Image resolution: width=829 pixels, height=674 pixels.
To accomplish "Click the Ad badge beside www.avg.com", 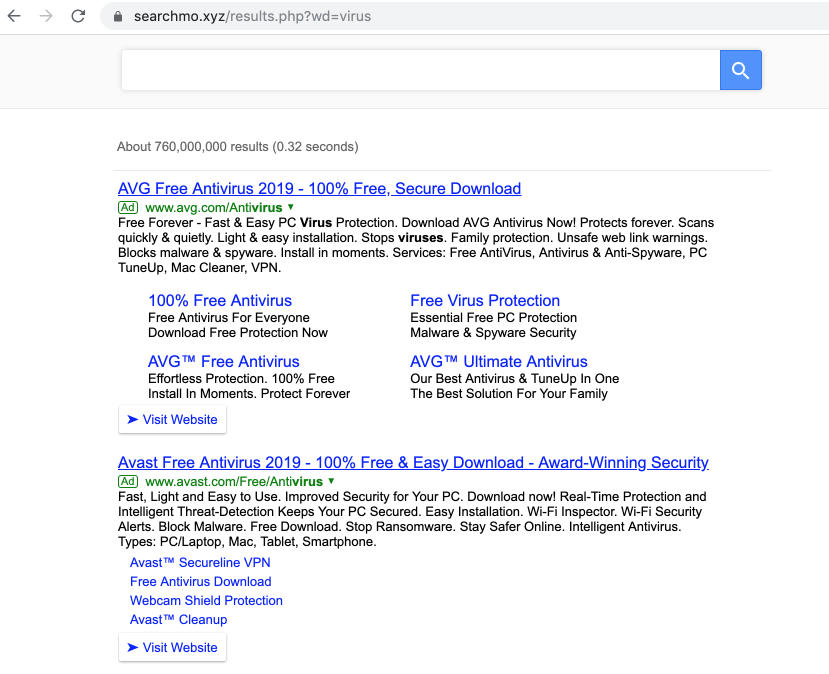I will 128,207.
